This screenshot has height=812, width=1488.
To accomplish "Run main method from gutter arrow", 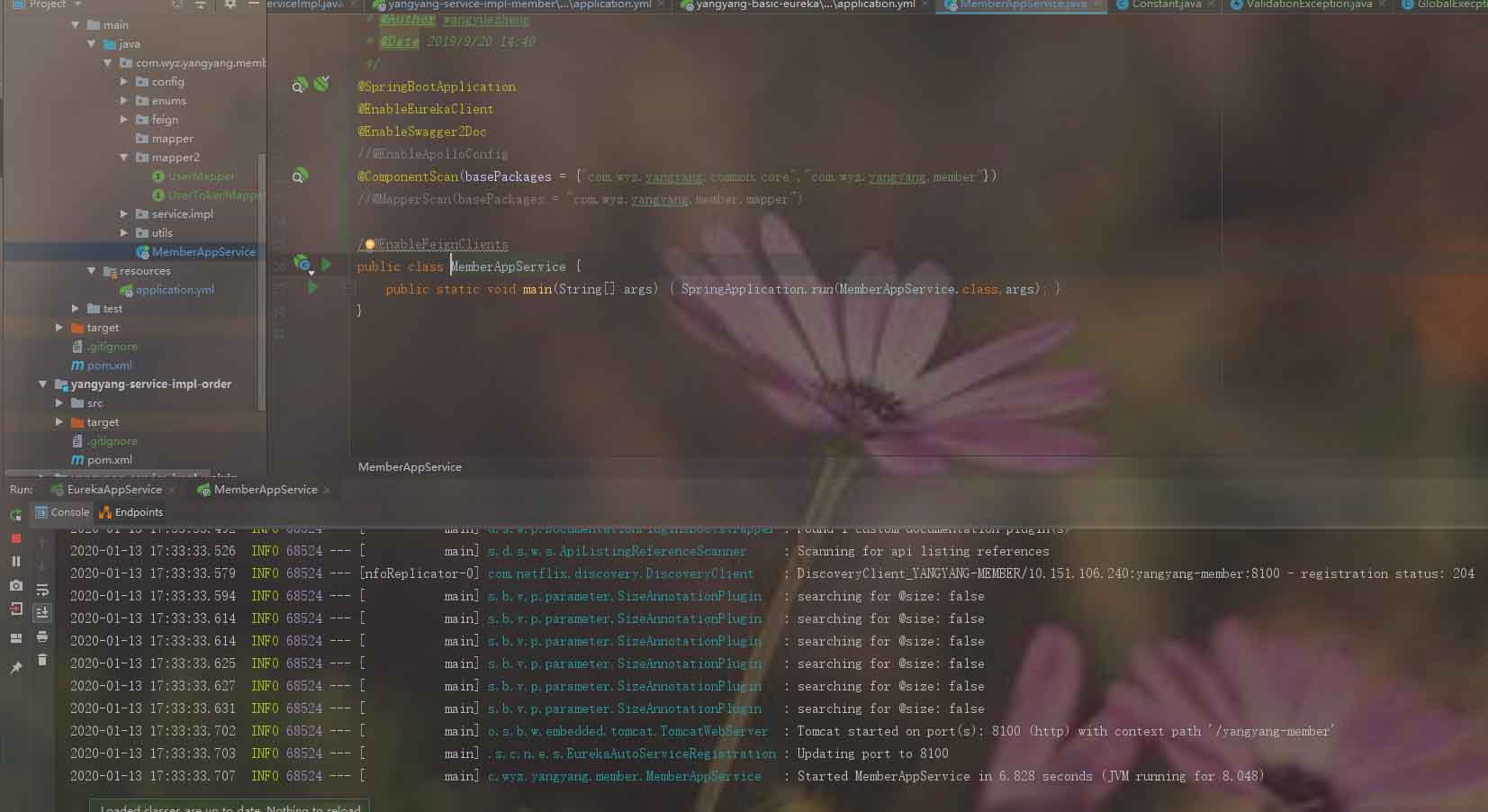I will [x=312, y=287].
